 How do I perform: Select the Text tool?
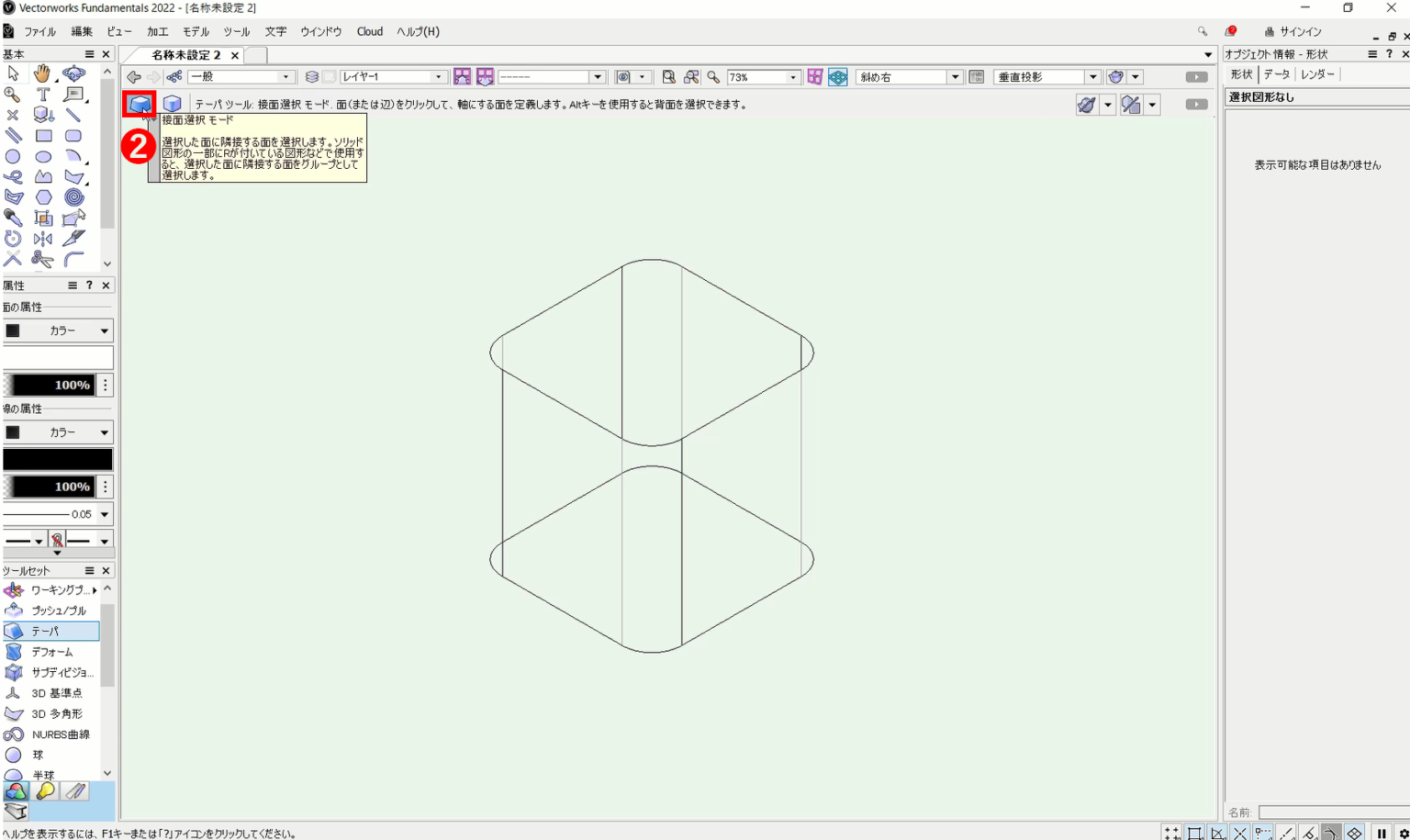pos(43,95)
